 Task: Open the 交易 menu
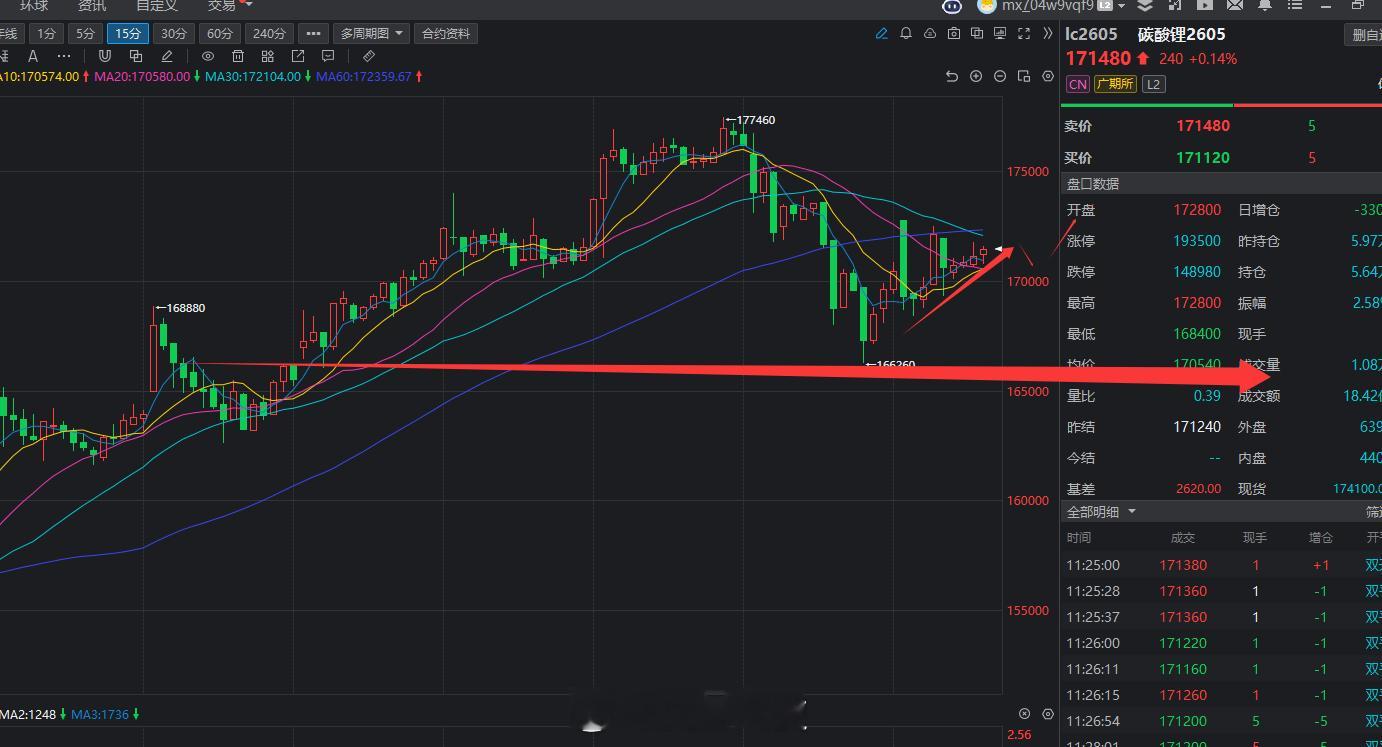(x=222, y=5)
